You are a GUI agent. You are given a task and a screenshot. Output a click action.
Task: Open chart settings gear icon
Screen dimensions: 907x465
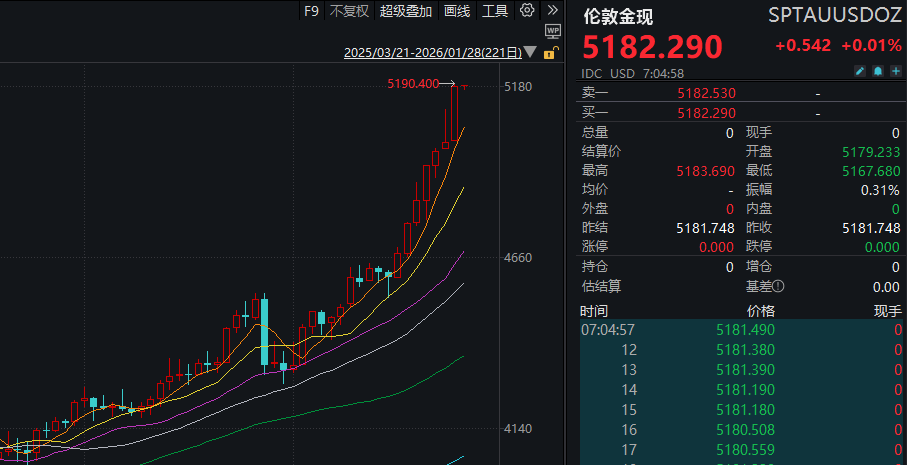tap(527, 11)
